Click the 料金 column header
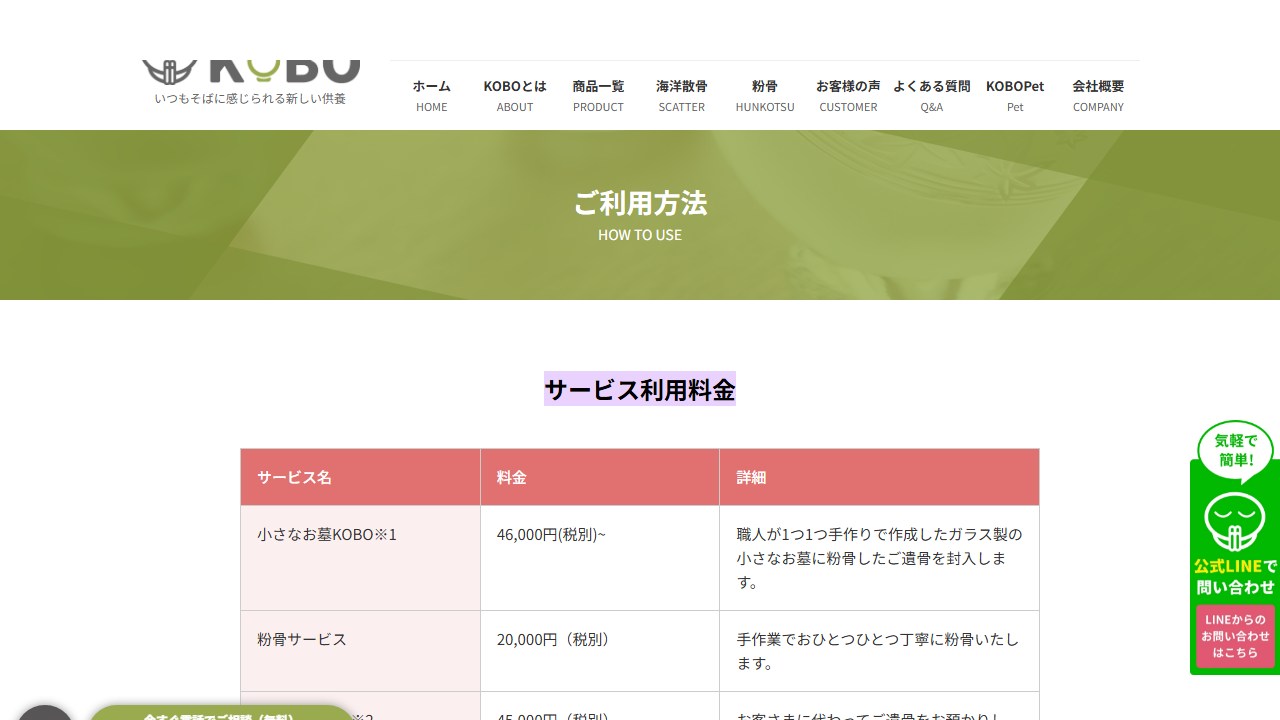Viewport: 1280px width, 720px height. (x=599, y=477)
